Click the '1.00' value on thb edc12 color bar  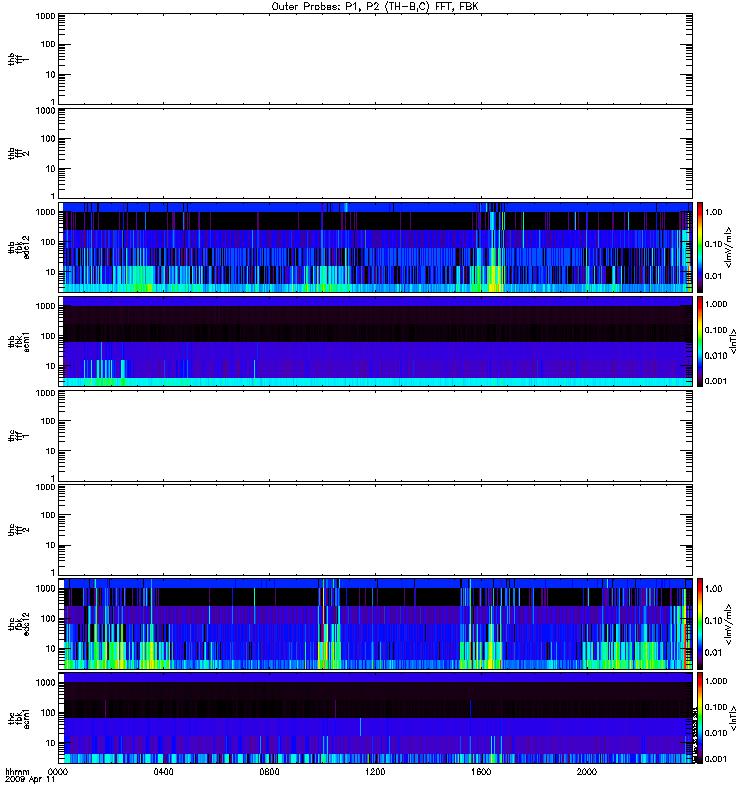[714, 212]
